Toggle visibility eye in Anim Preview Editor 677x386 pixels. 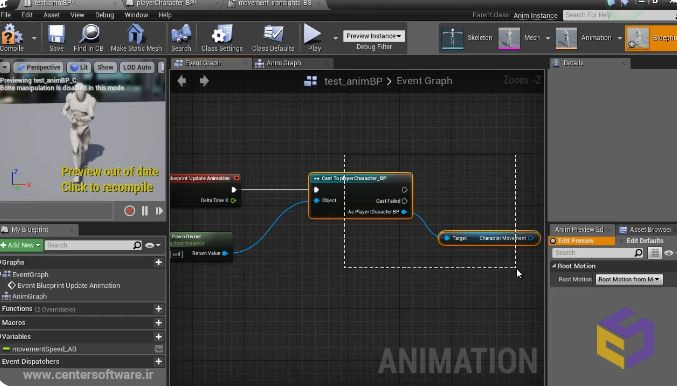pyautogui.click(x=669, y=253)
